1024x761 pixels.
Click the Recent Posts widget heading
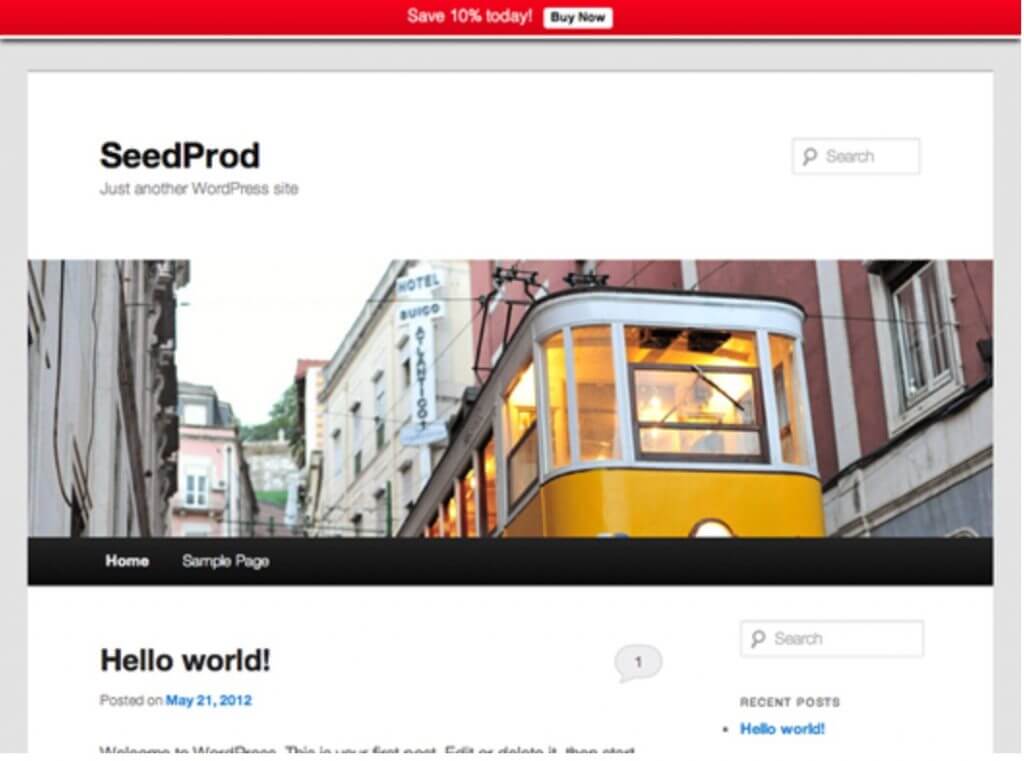(x=790, y=702)
